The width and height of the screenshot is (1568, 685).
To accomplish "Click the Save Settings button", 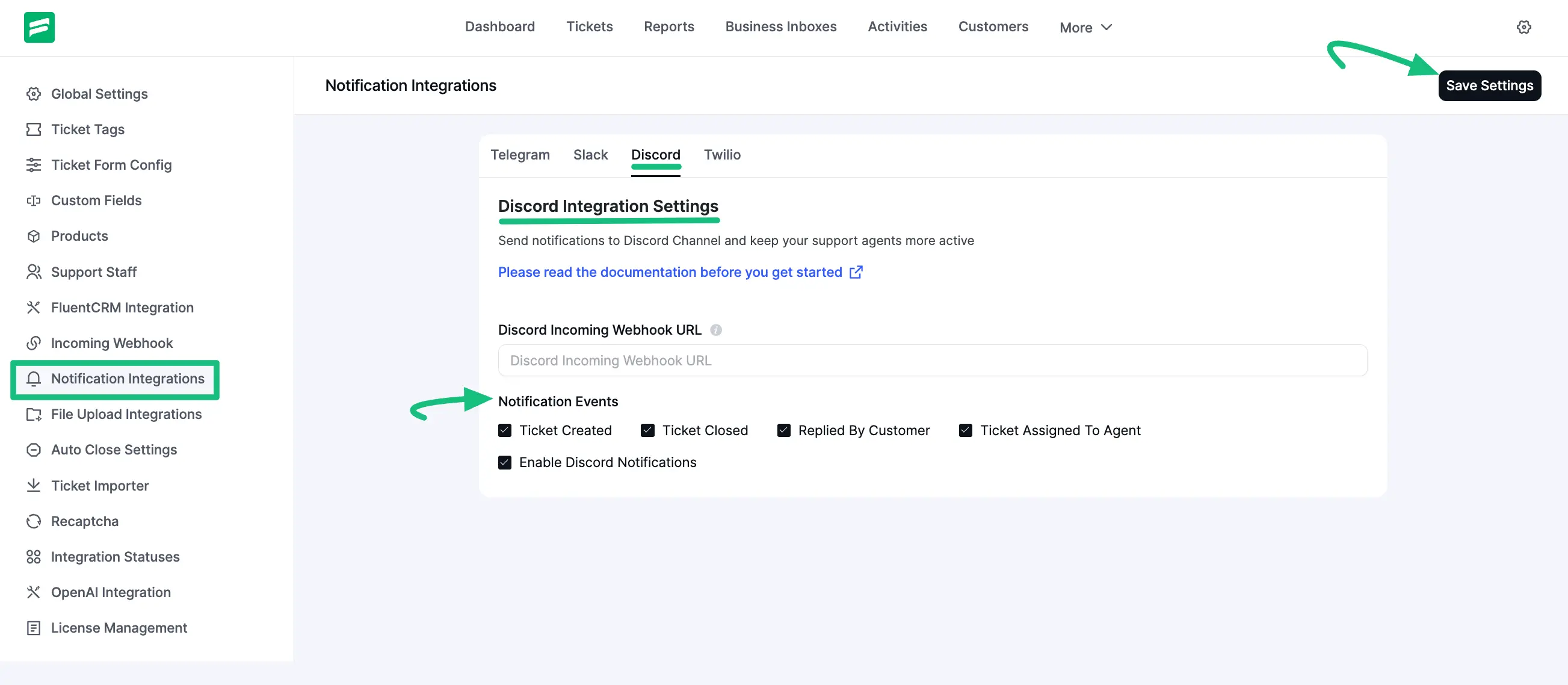I will [1489, 85].
